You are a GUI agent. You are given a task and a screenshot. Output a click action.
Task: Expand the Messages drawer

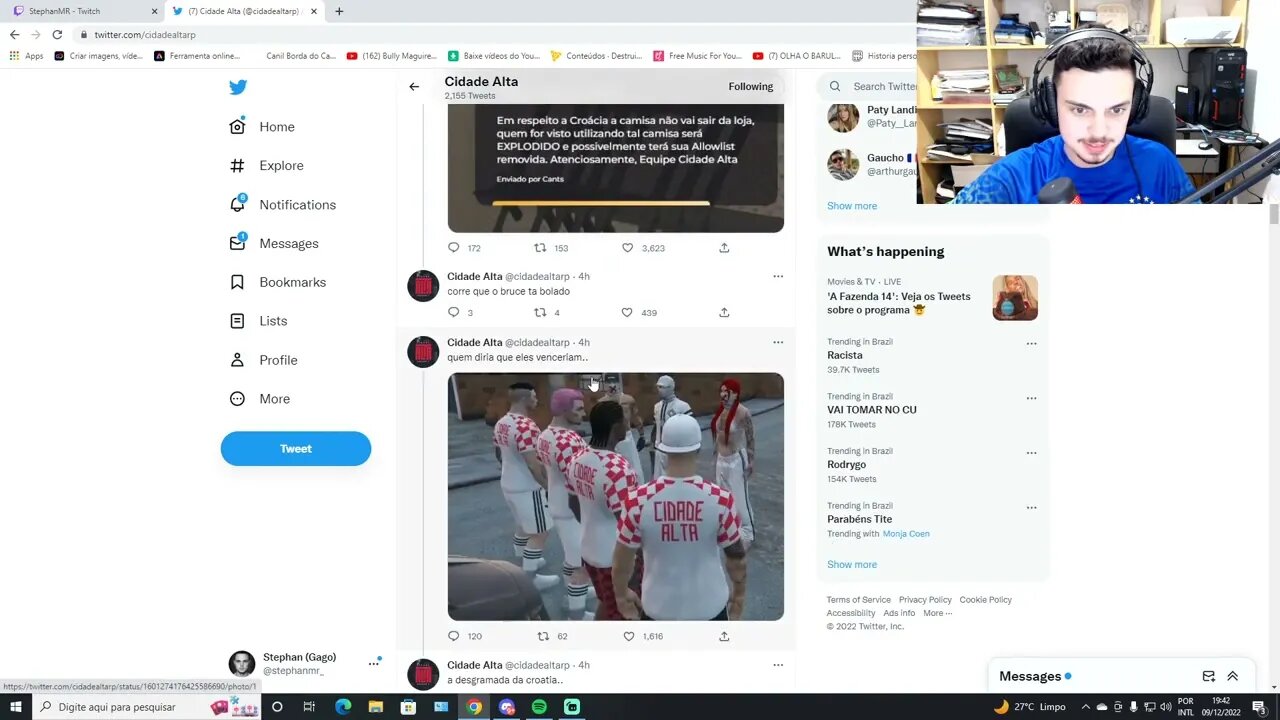pyautogui.click(x=1233, y=676)
